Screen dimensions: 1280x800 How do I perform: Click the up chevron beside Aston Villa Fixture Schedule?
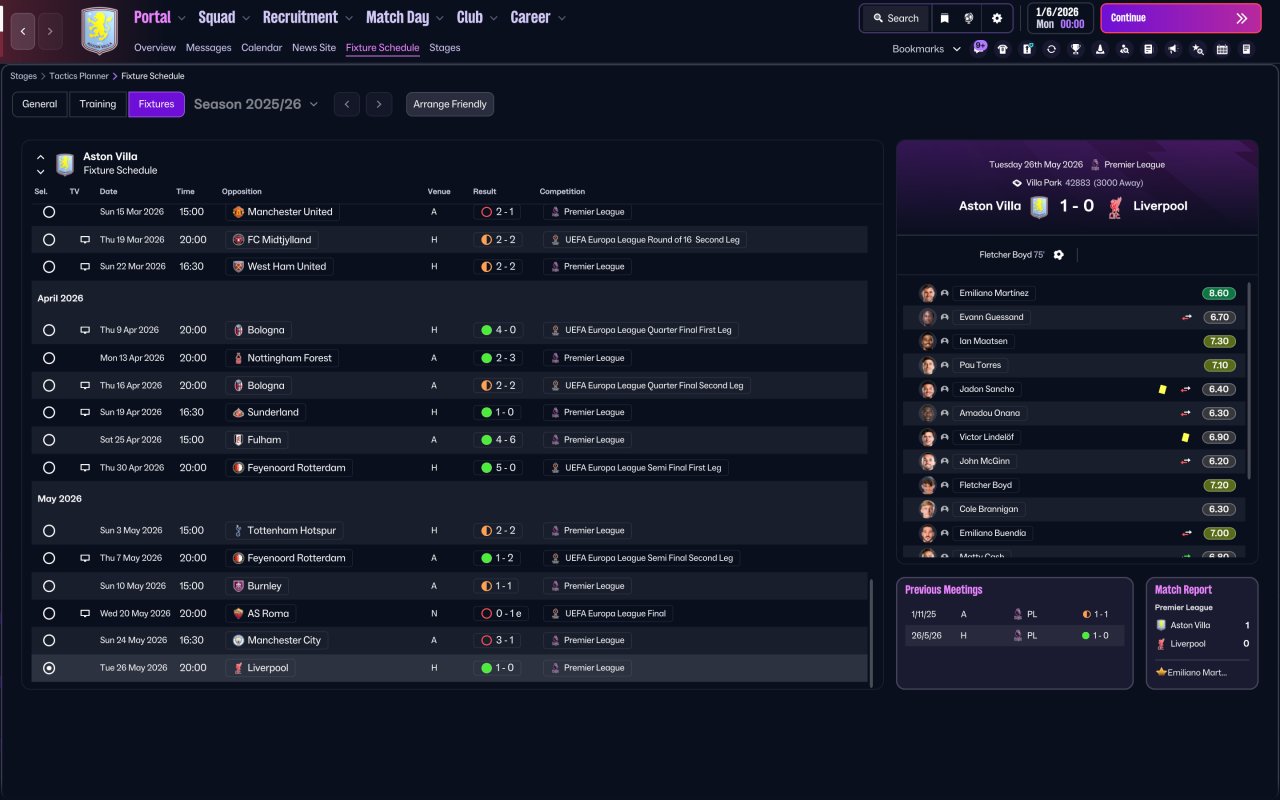(41, 157)
